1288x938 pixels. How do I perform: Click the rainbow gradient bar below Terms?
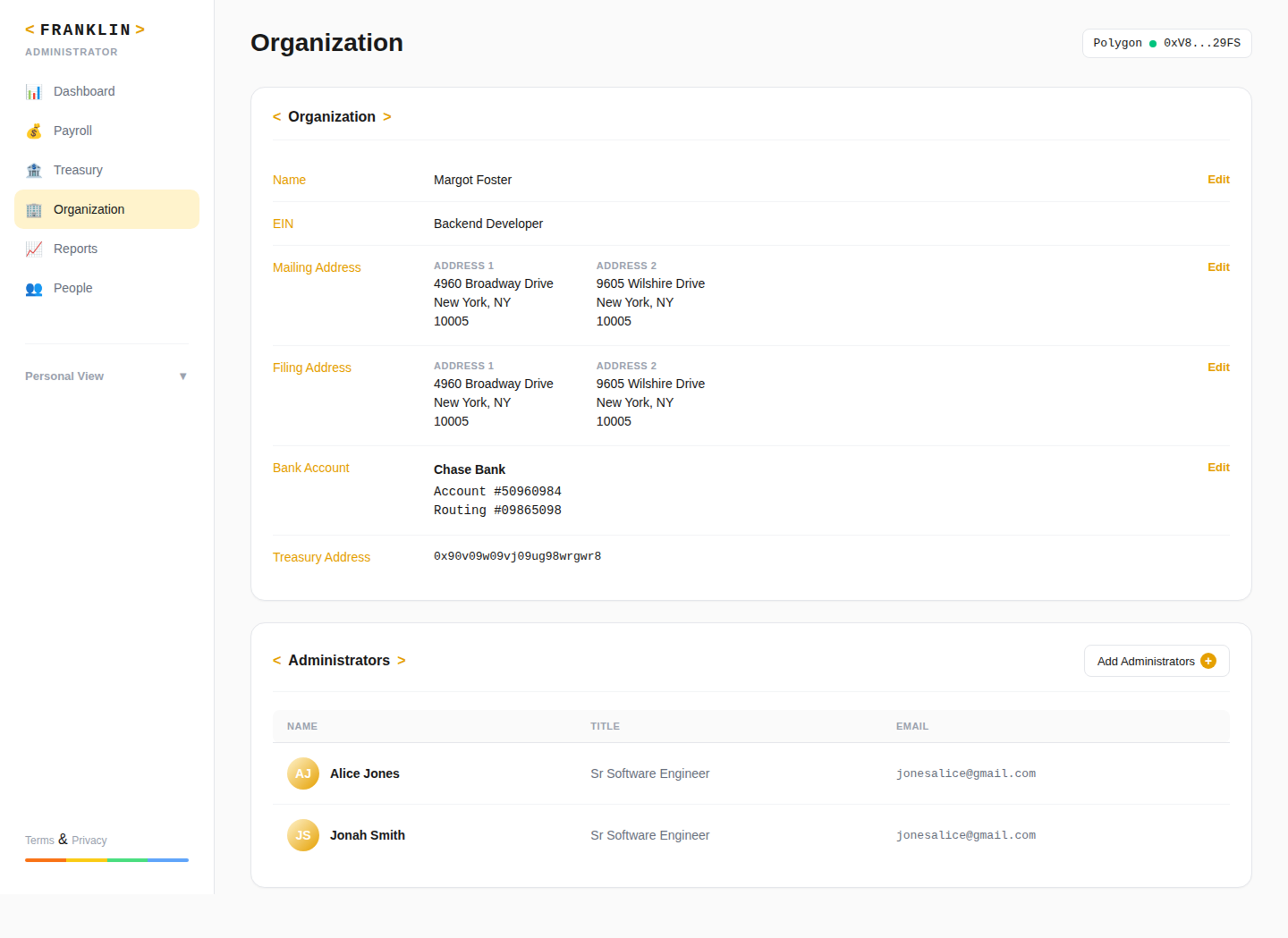tap(106, 860)
